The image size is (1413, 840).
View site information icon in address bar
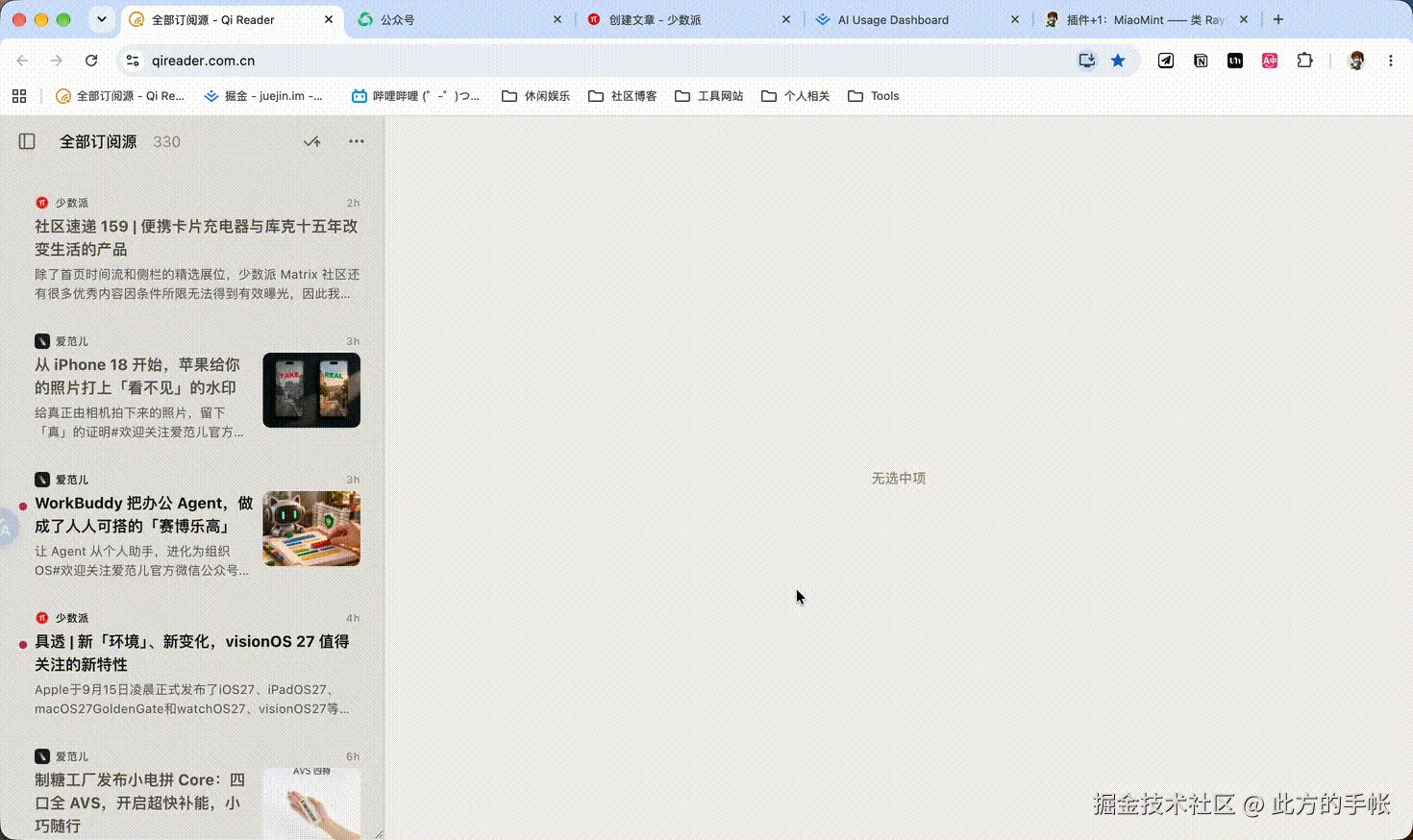click(x=133, y=61)
